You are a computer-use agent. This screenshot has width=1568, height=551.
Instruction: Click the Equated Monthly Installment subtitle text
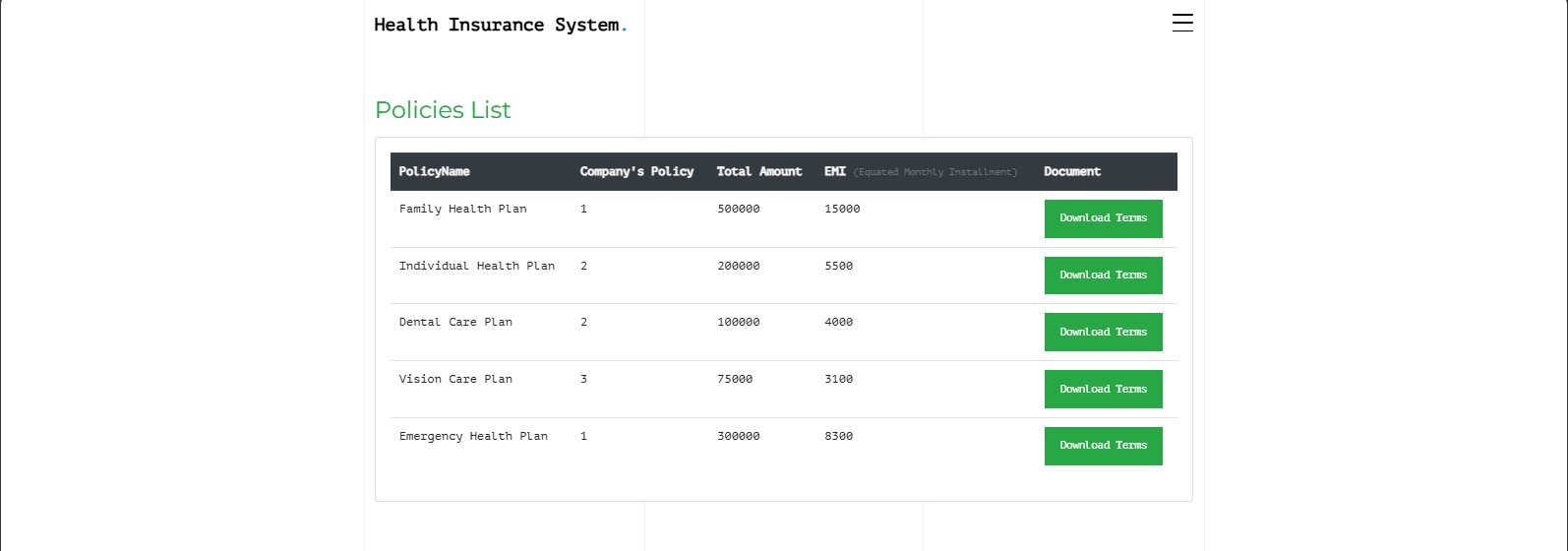(935, 172)
